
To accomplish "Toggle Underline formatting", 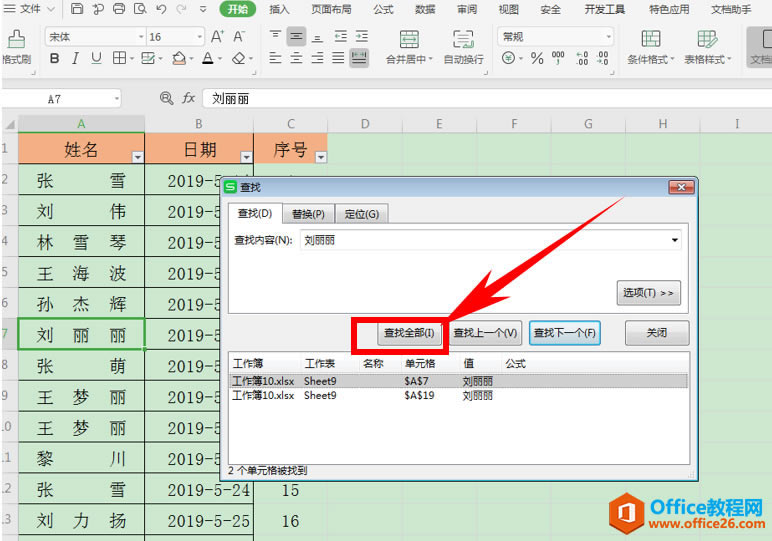I will coord(96,59).
